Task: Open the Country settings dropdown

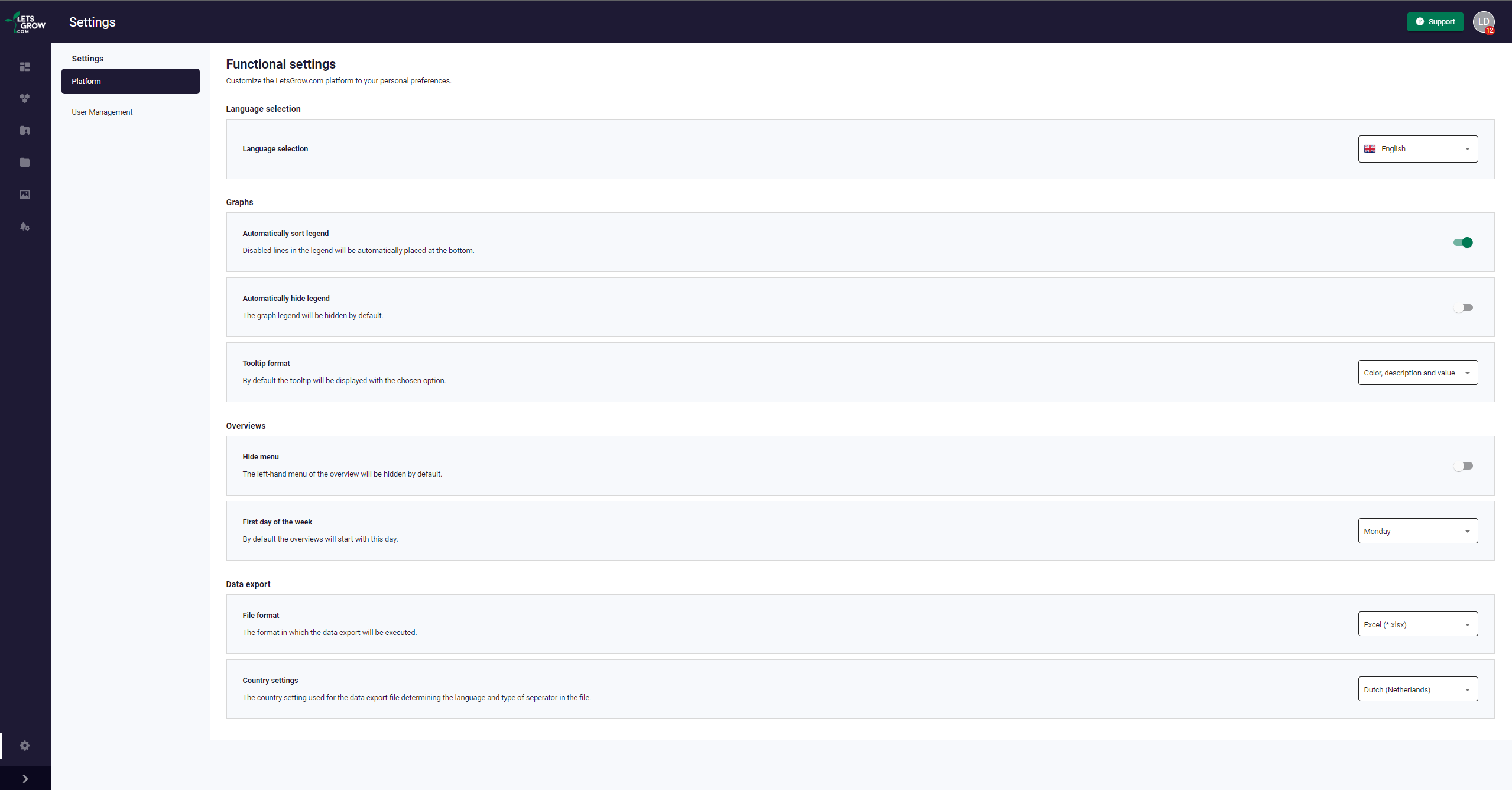Action: 1418,689
